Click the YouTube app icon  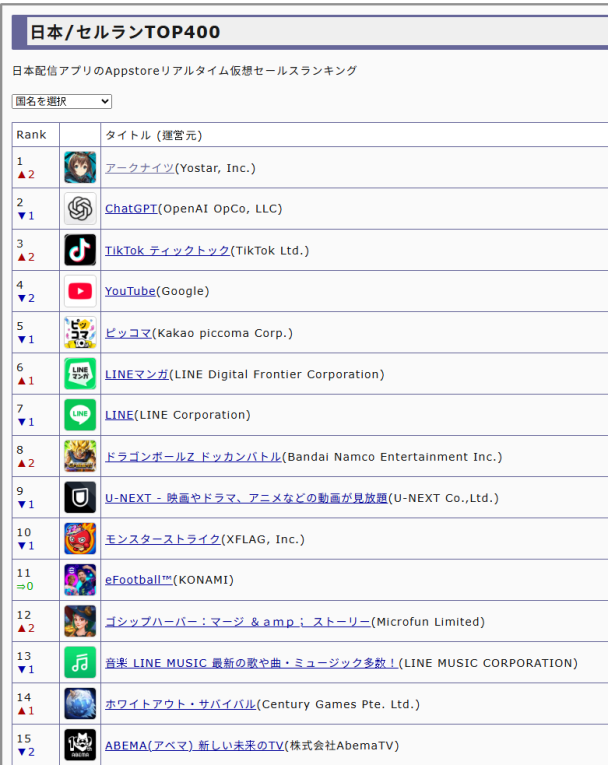80,291
